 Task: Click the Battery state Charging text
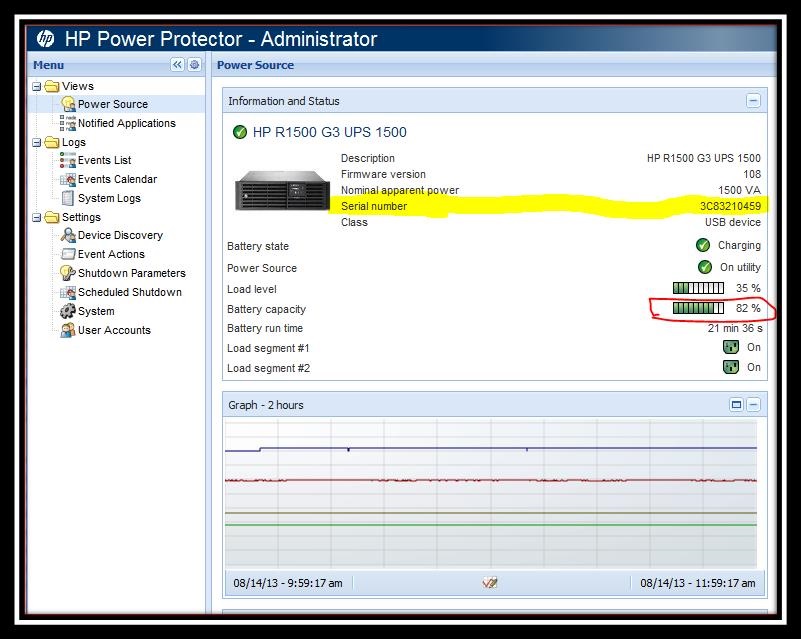(739, 246)
